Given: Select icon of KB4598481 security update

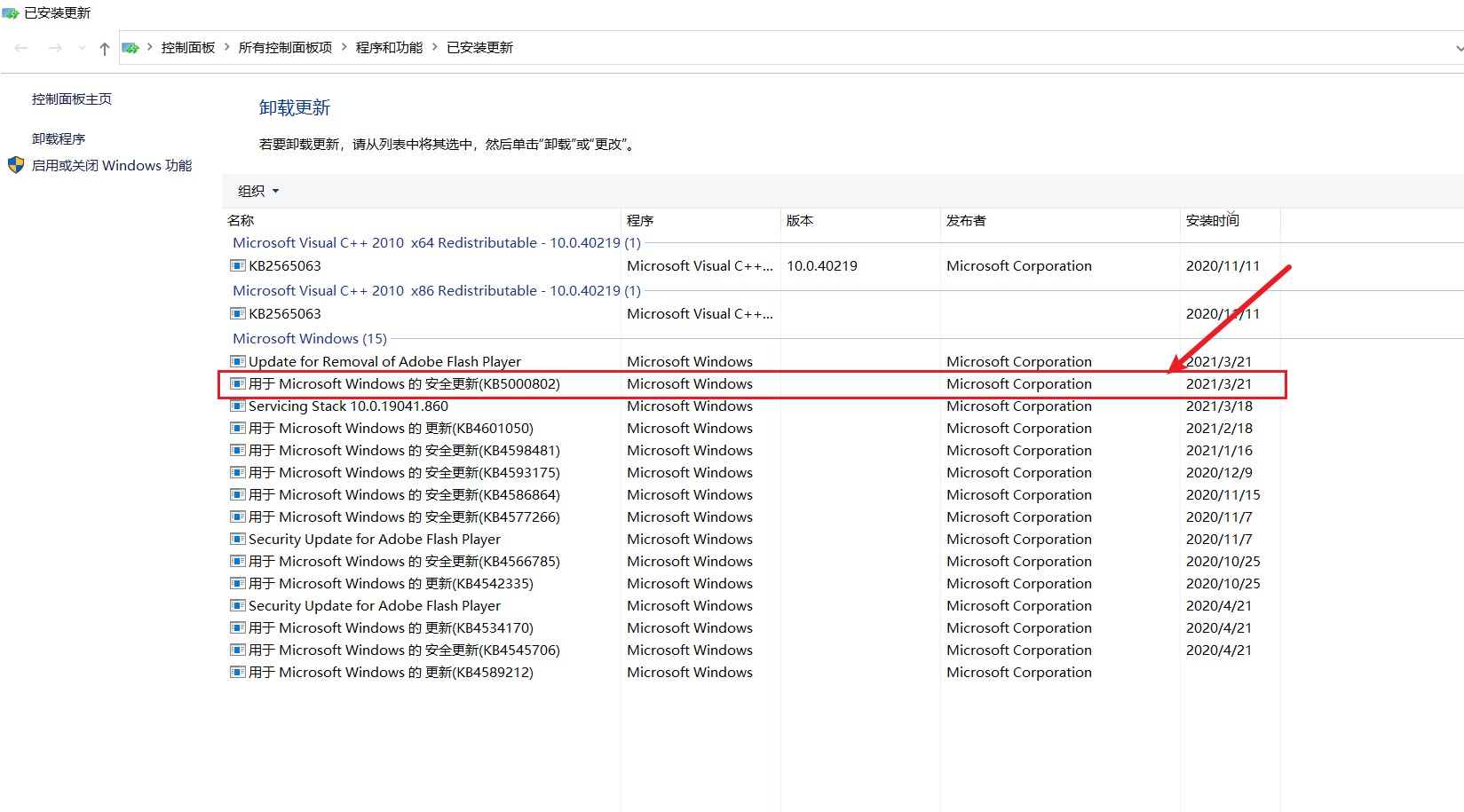Looking at the screenshot, I should pyautogui.click(x=238, y=450).
